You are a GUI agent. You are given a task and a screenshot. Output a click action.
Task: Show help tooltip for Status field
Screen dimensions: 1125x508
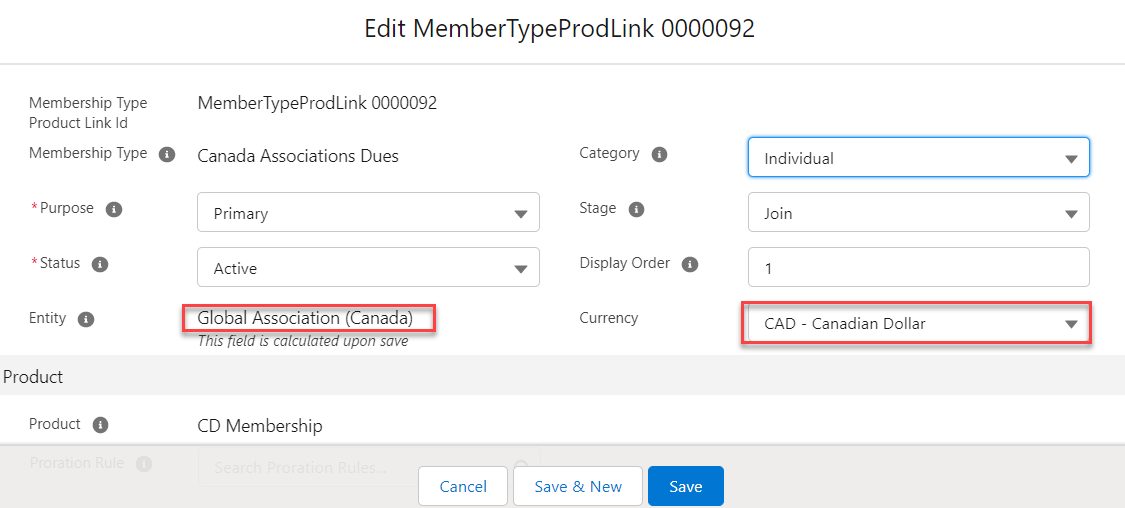pos(100,264)
